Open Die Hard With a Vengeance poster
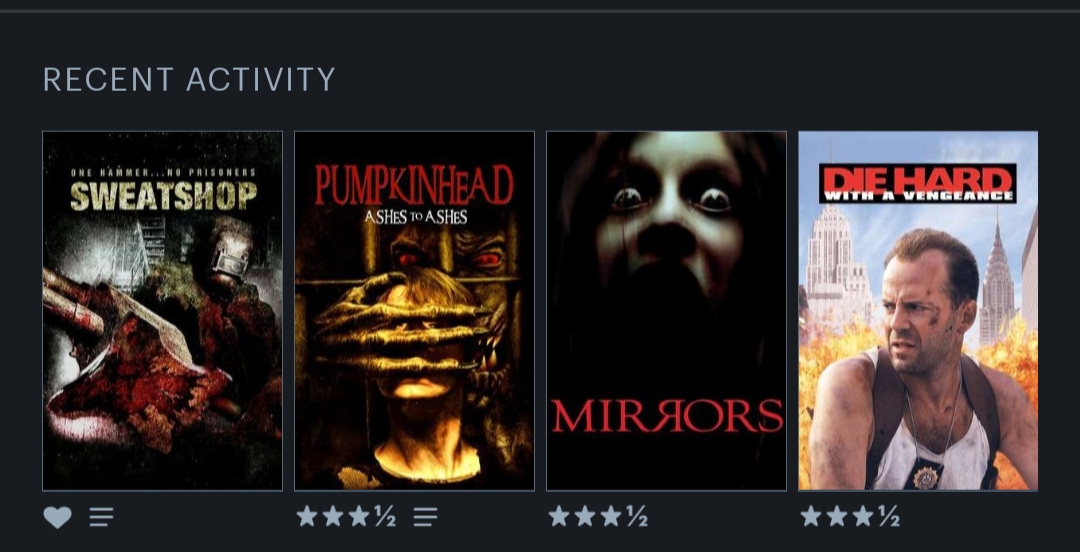This screenshot has width=1080, height=552. [x=918, y=311]
